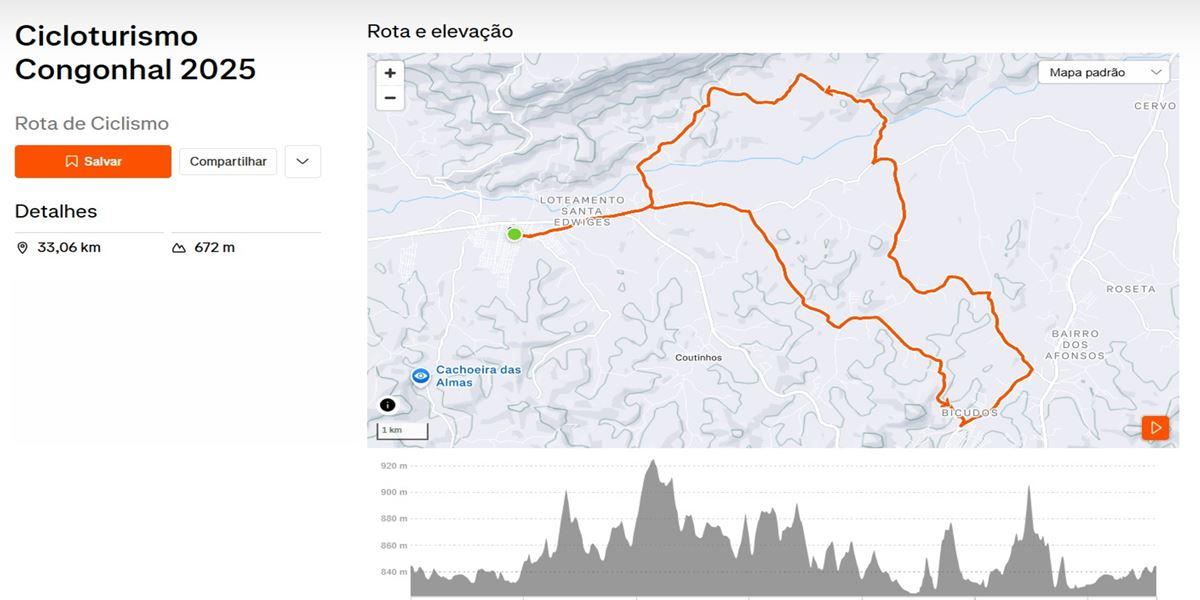Click the Coutinhos place label on map
Screen dimensions: 1200x600
[698, 357]
